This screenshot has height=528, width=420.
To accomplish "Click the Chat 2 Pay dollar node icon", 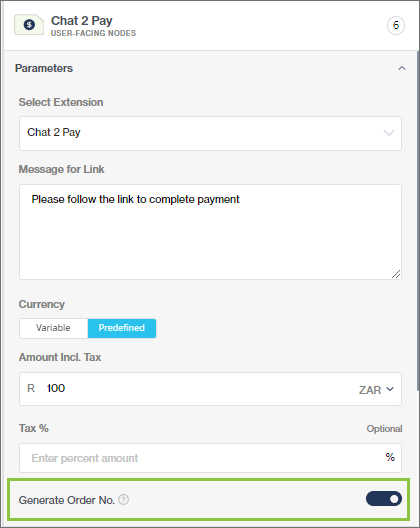I will [29, 25].
